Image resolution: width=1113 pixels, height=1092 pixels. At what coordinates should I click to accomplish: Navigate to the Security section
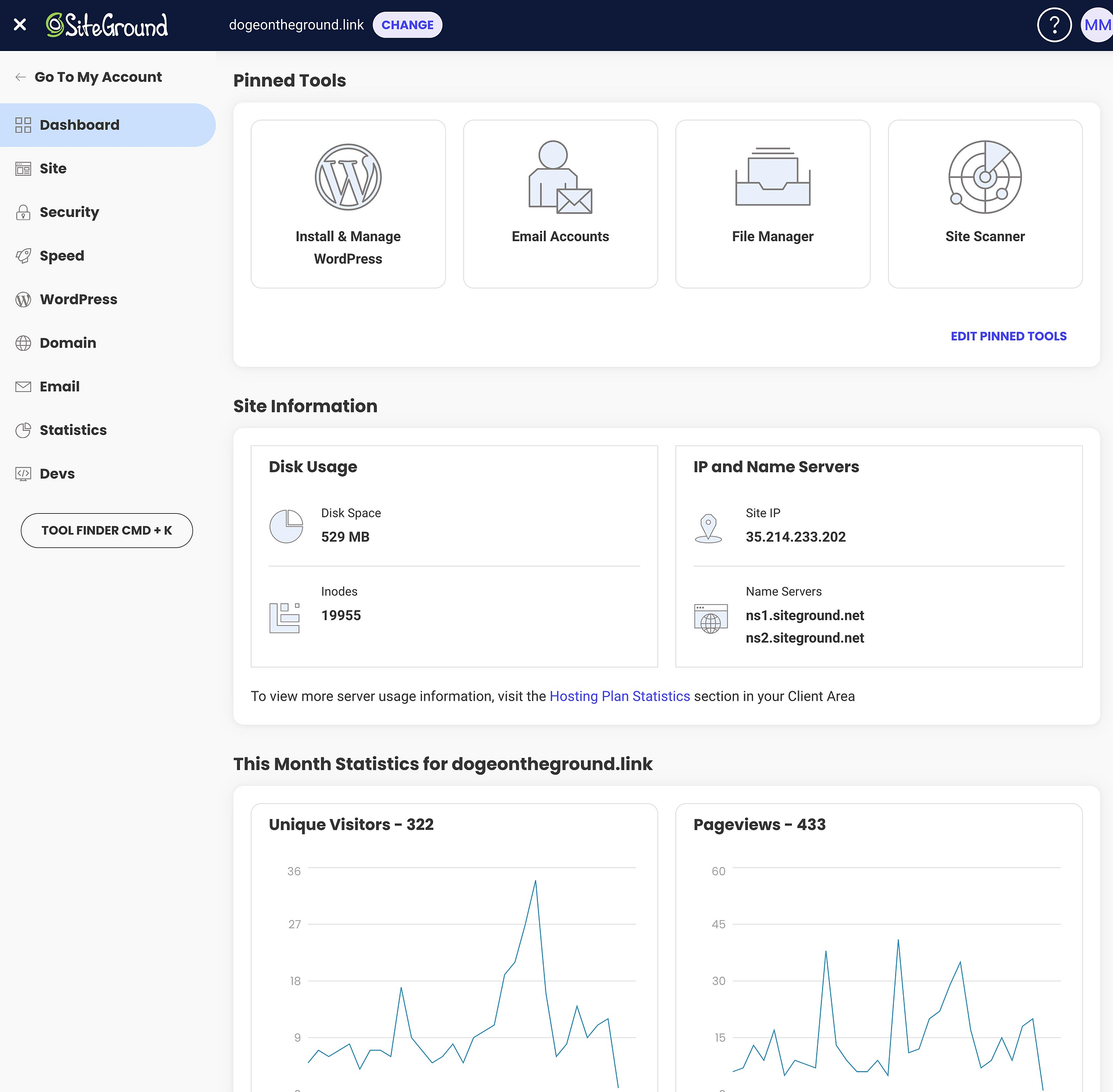(x=69, y=212)
